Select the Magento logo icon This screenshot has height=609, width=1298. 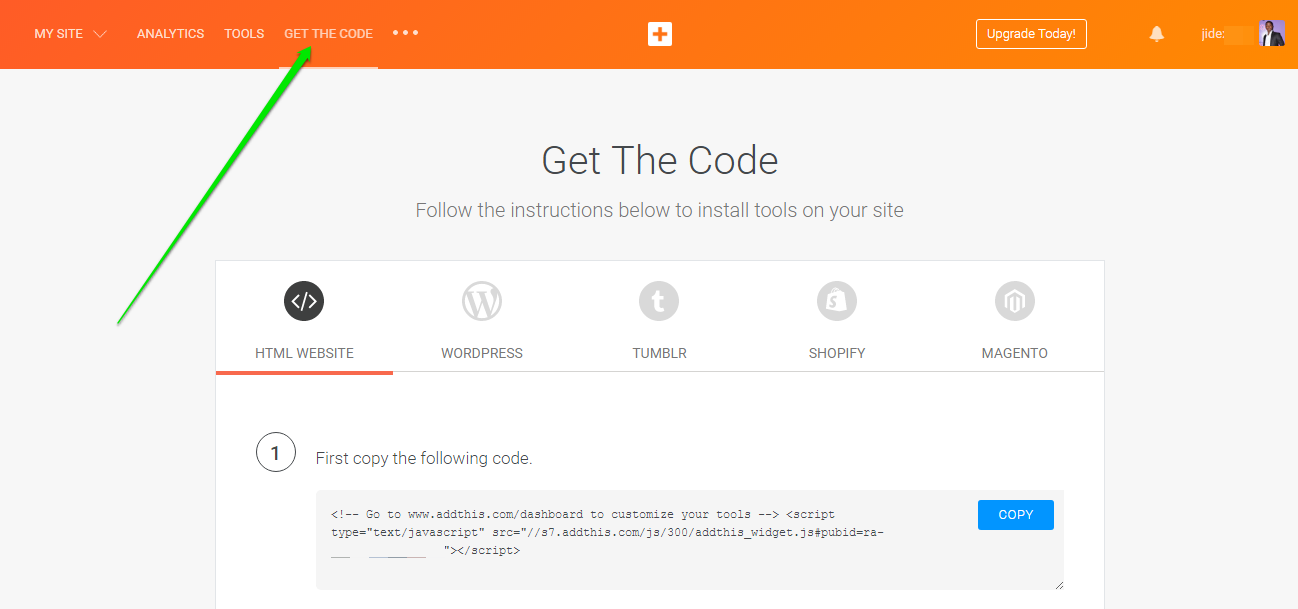tap(1015, 301)
